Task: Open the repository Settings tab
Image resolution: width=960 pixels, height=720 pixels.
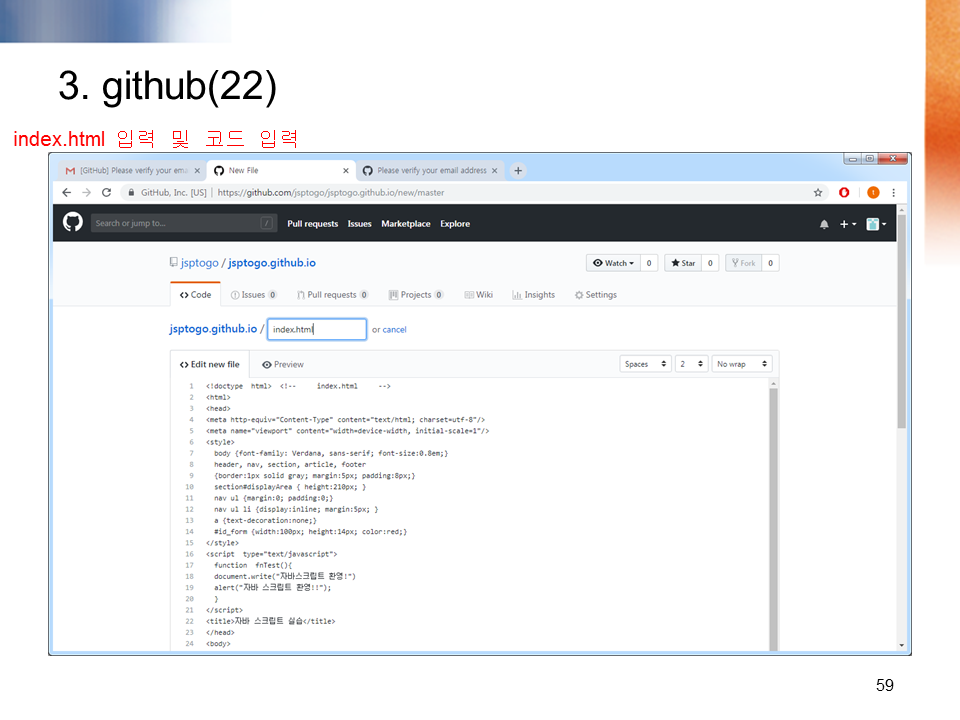Action: 596,295
